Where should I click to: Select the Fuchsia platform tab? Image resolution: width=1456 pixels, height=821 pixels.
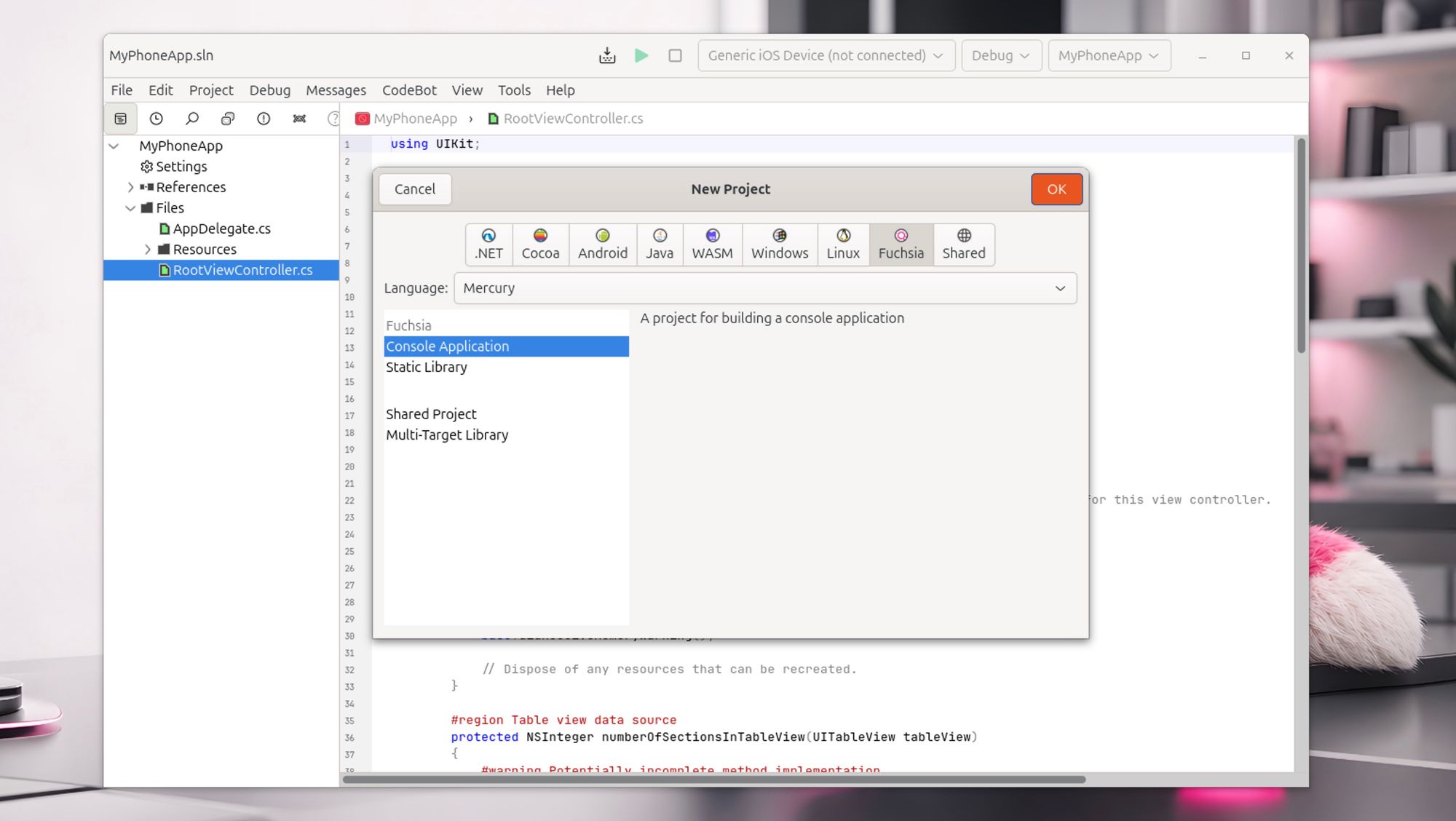[x=901, y=245]
